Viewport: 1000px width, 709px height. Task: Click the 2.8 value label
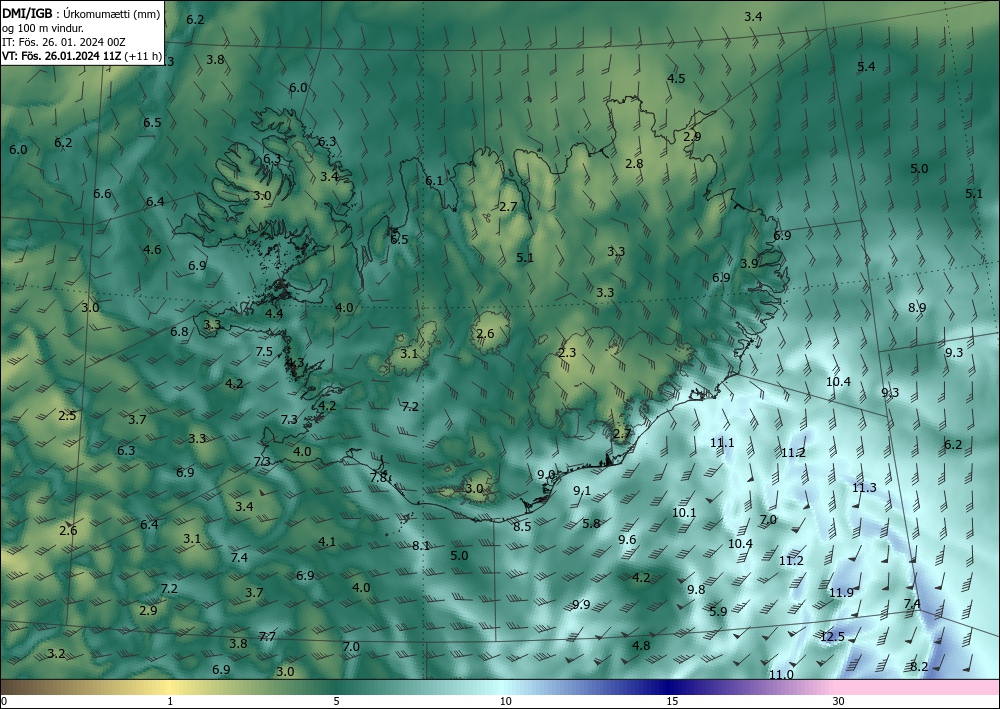point(634,163)
